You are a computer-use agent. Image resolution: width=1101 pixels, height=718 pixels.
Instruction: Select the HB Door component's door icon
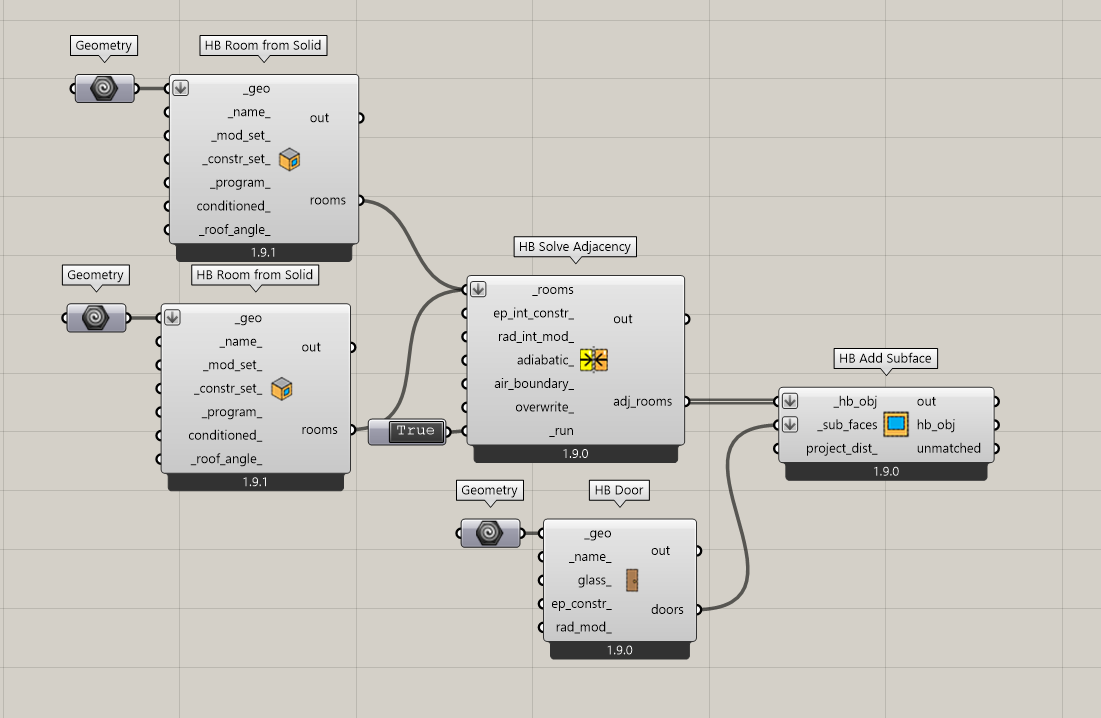coord(632,580)
